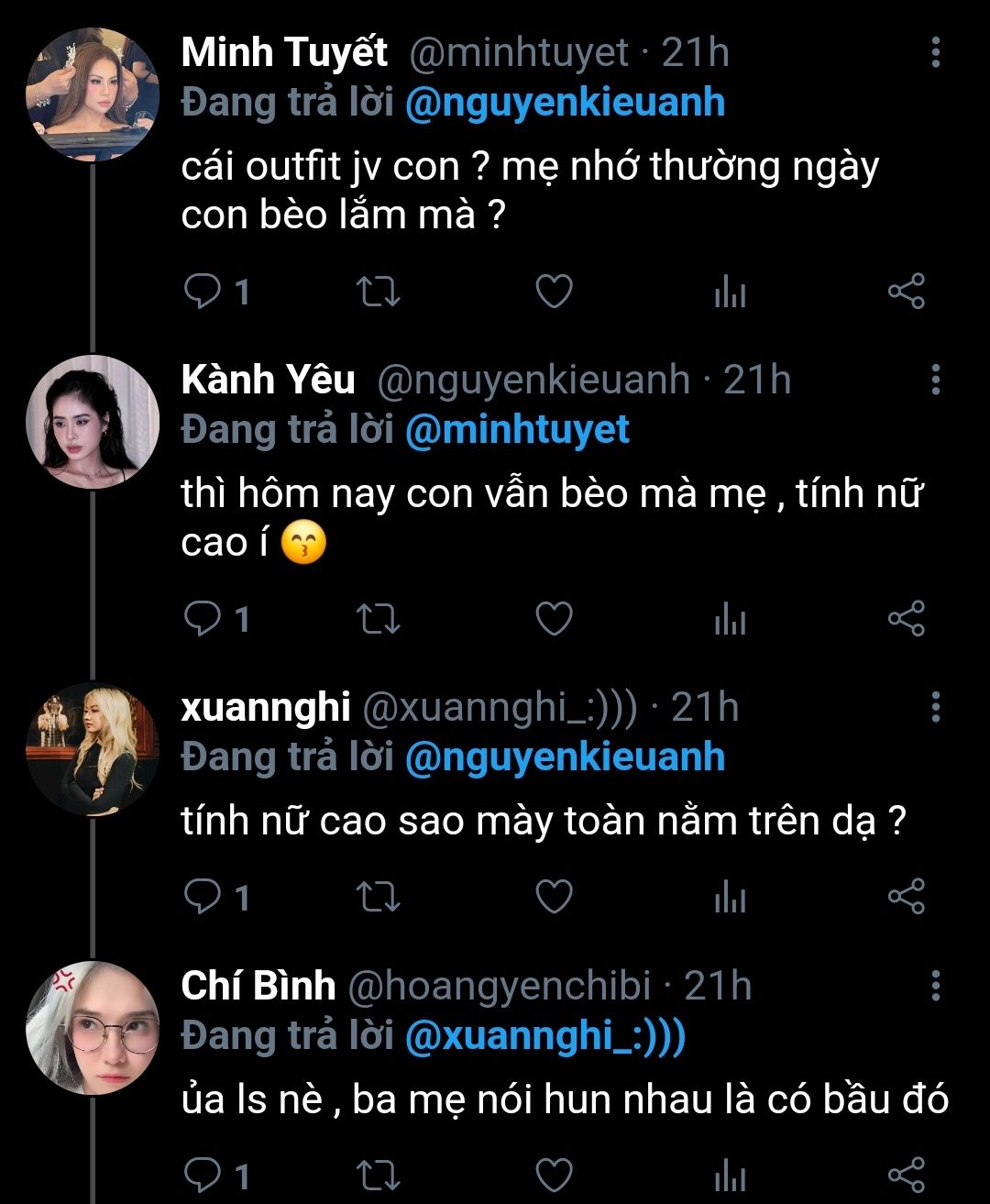Image resolution: width=990 pixels, height=1204 pixels.
Task: View analytics for Minh Tuyết's tweet
Action: [730, 293]
